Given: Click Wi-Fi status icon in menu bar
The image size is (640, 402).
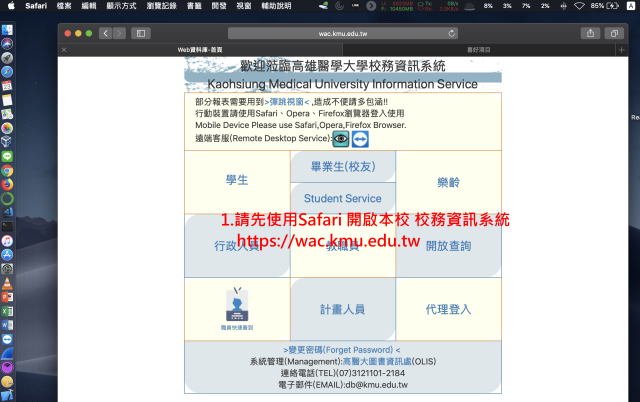Looking at the screenshot, I should pos(579,6).
